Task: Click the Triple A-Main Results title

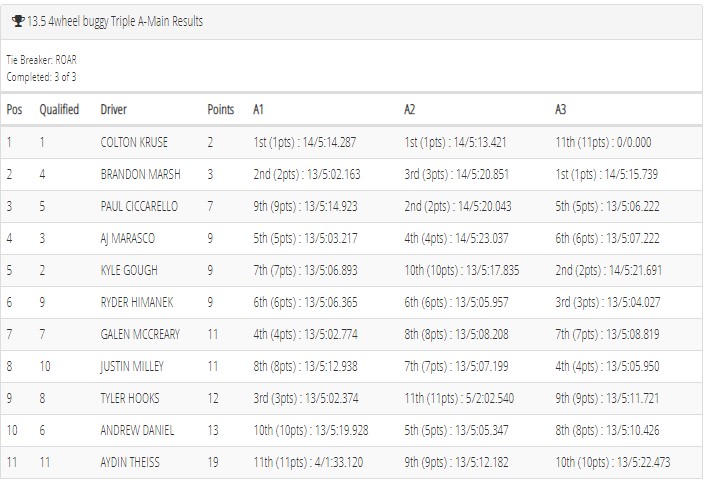Action: pyautogui.click(x=115, y=21)
